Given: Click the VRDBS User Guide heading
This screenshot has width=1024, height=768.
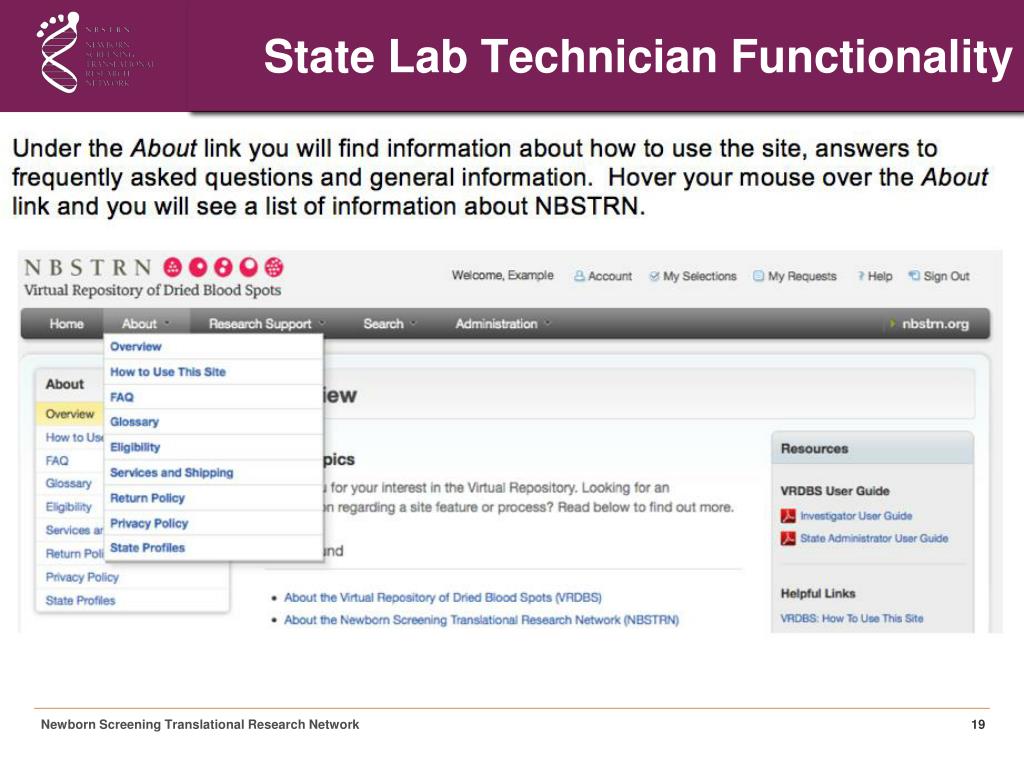Looking at the screenshot, I should 835,491.
